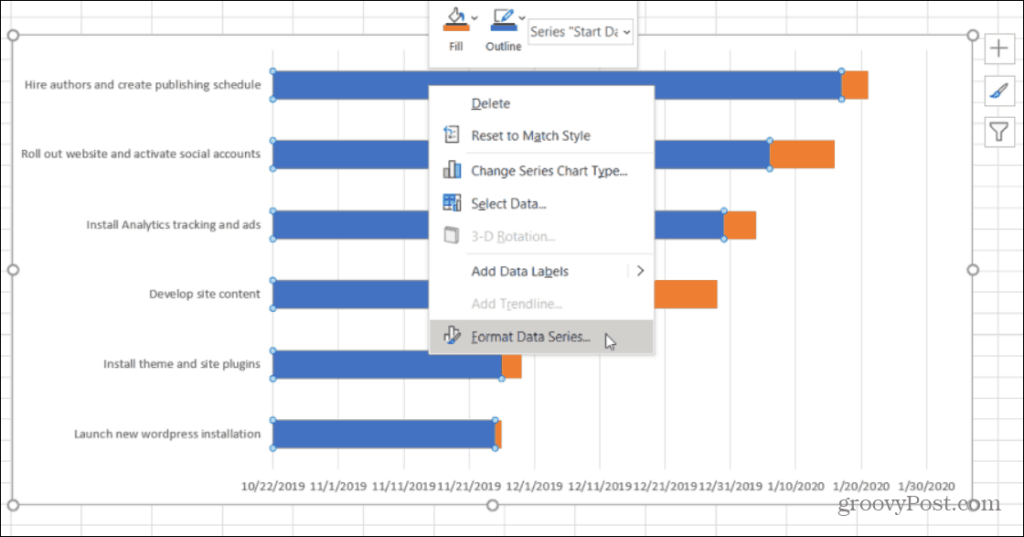The width and height of the screenshot is (1024, 537).
Task: Click the date axis value 11/1/2019
Action: tap(338, 486)
